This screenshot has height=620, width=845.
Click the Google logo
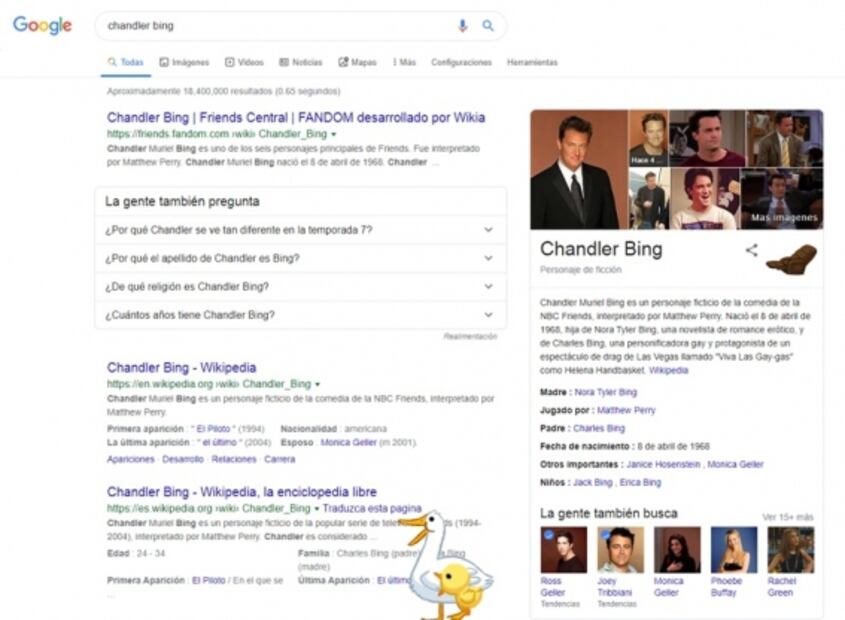pos(42,26)
